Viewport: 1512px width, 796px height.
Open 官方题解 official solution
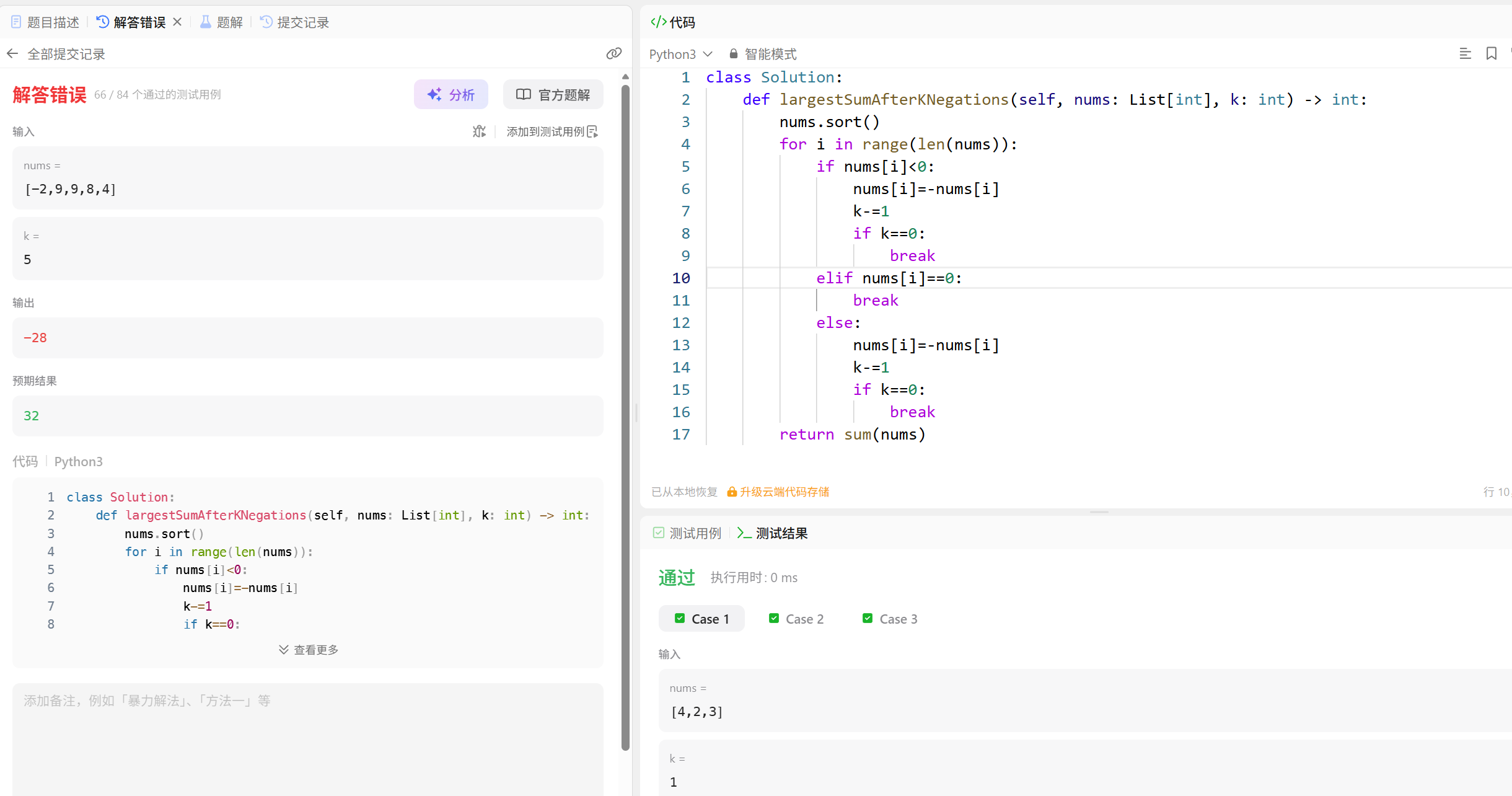pos(553,95)
